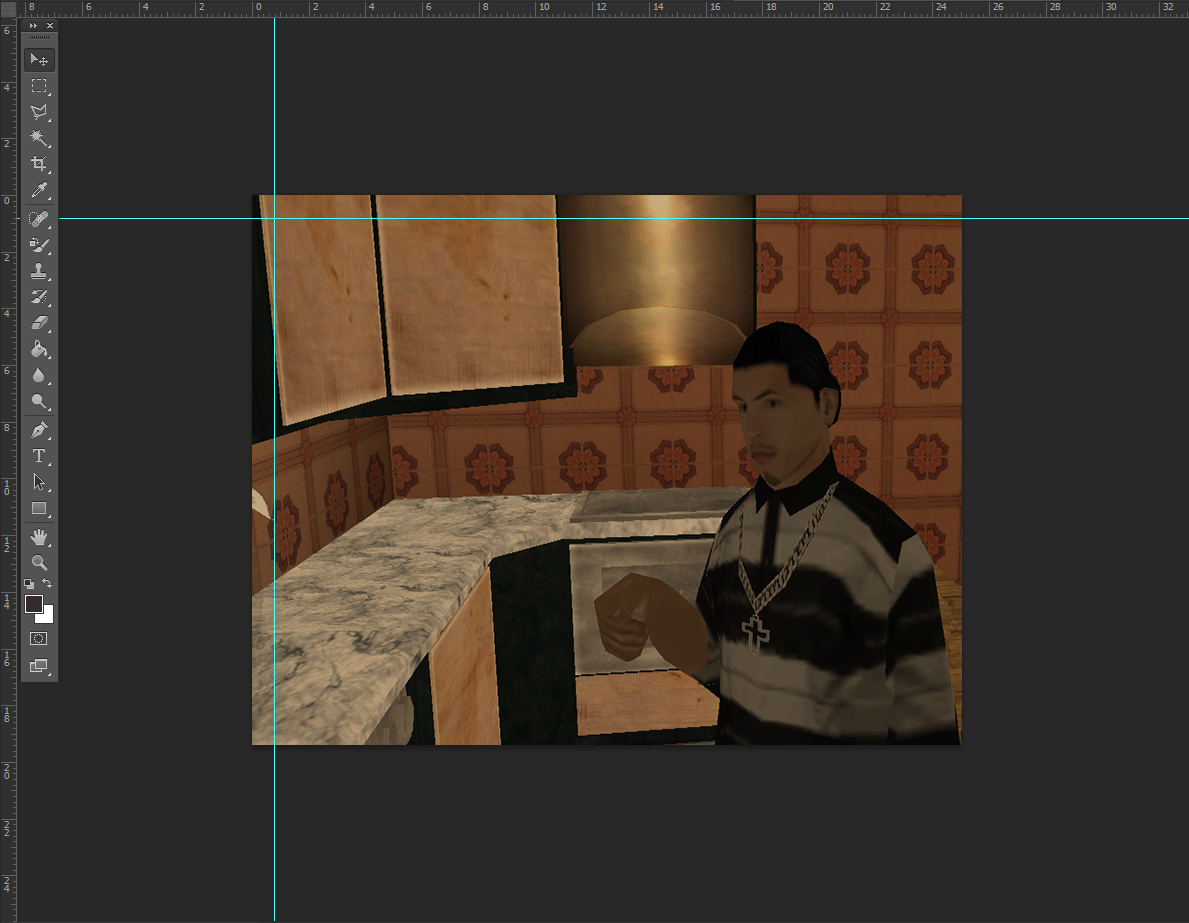Reset default foreground and background colors
This screenshot has height=923, width=1189.
29,583
